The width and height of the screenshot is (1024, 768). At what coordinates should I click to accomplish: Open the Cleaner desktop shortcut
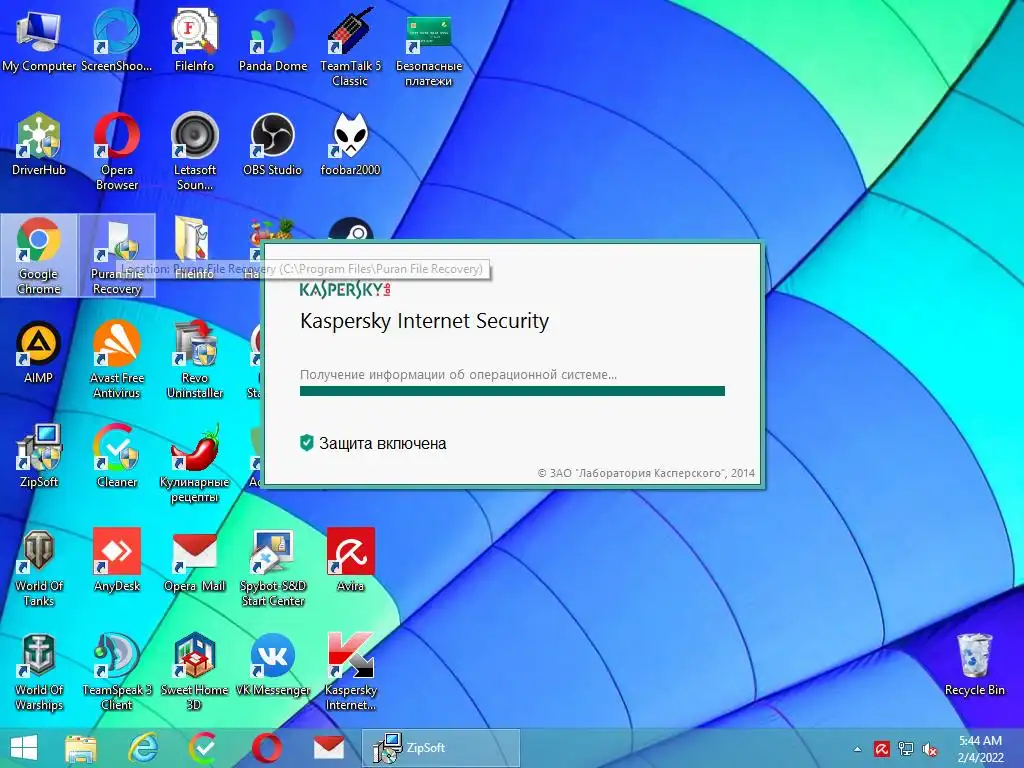click(x=116, y=456)
